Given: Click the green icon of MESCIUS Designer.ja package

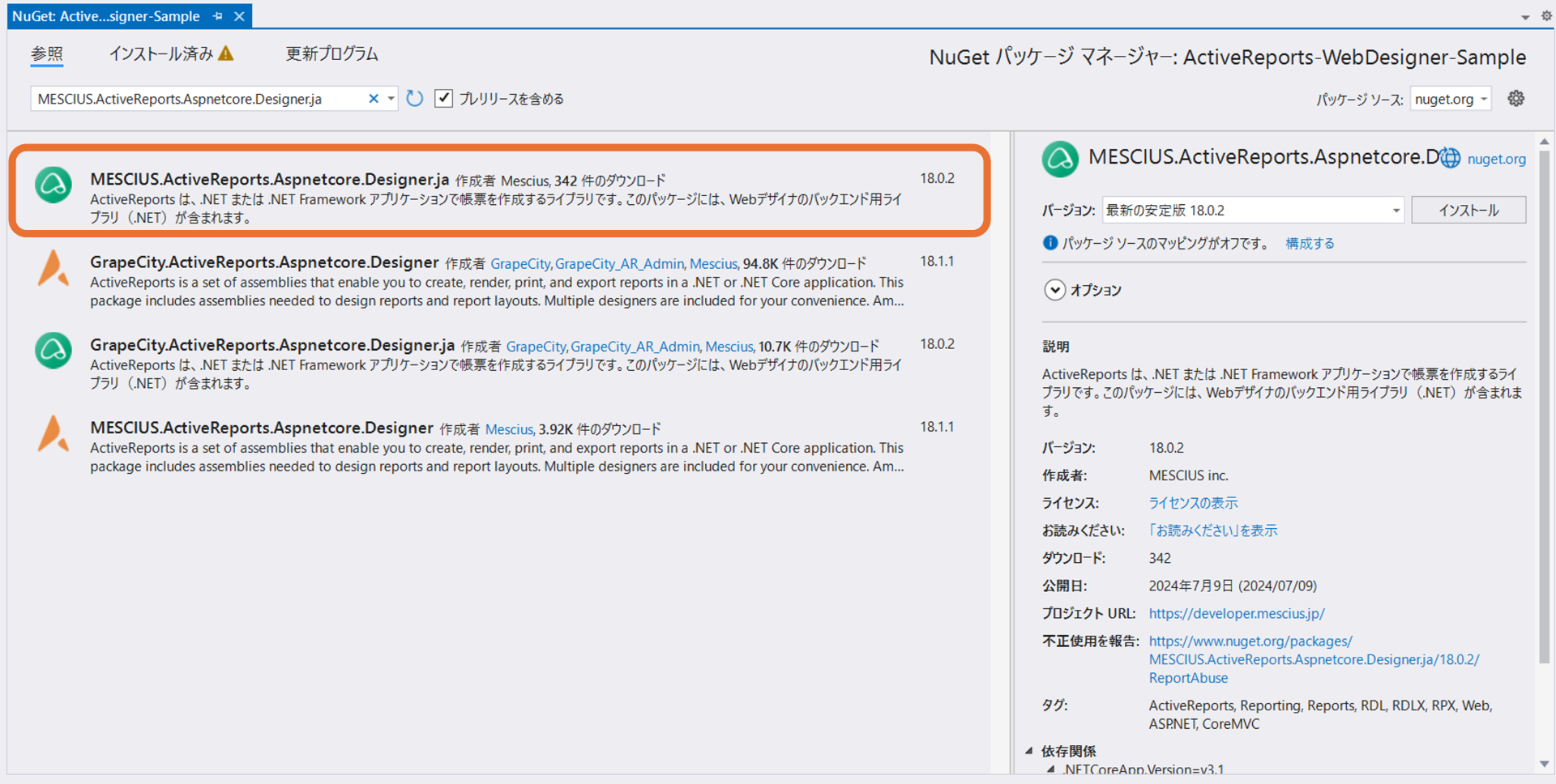Looking at the screenshot, I should coord(53,185).
